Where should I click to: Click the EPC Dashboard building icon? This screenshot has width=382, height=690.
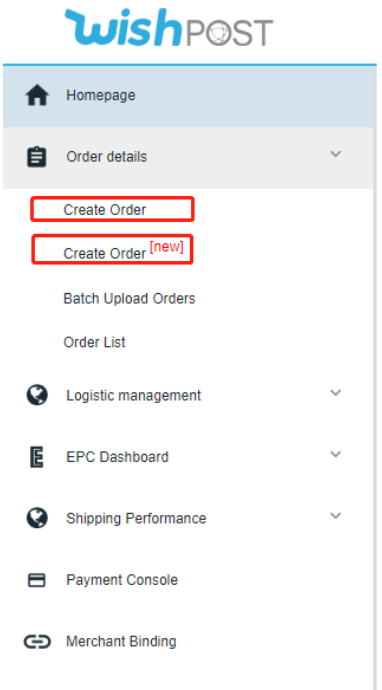tap(37, 457)
